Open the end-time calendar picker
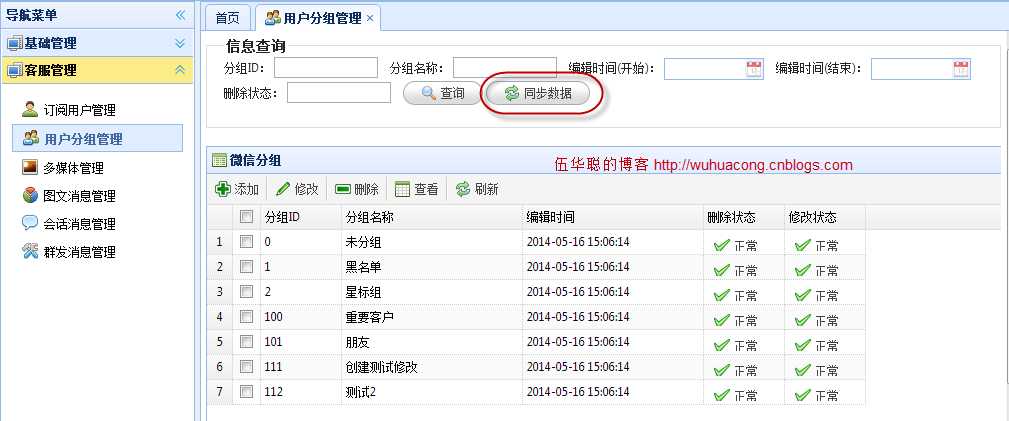 pyautogui.click(x=961, y=69)
